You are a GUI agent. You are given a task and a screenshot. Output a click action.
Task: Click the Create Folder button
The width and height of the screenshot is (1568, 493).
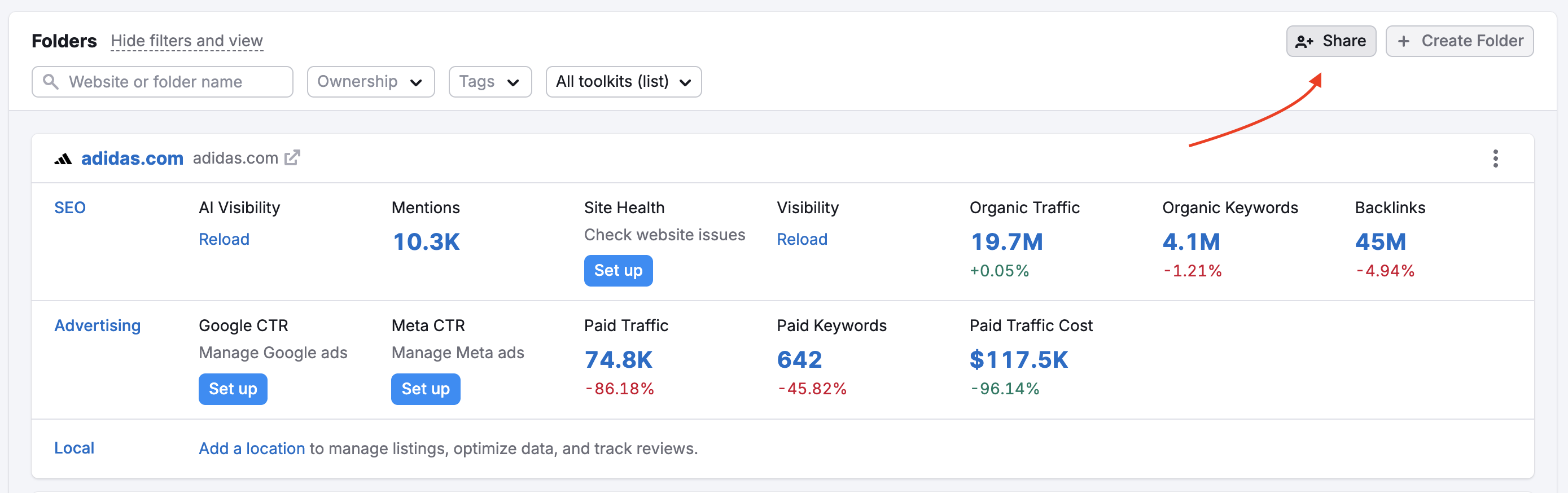point(1459,41)
